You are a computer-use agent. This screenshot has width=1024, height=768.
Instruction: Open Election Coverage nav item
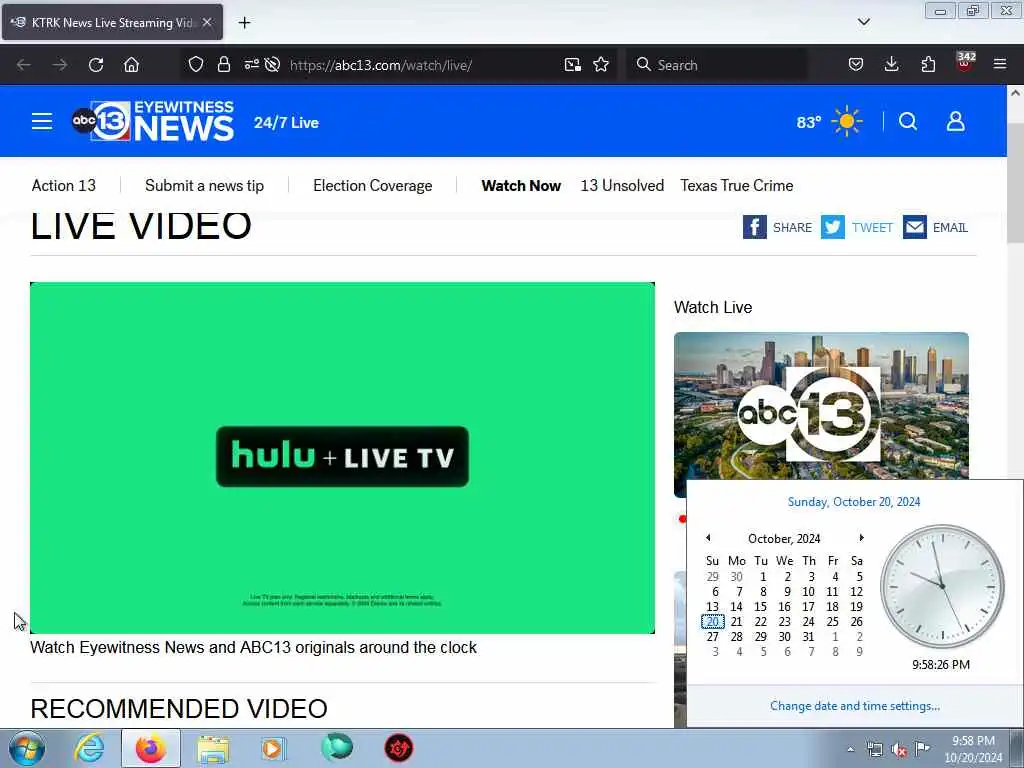point(372,185)
